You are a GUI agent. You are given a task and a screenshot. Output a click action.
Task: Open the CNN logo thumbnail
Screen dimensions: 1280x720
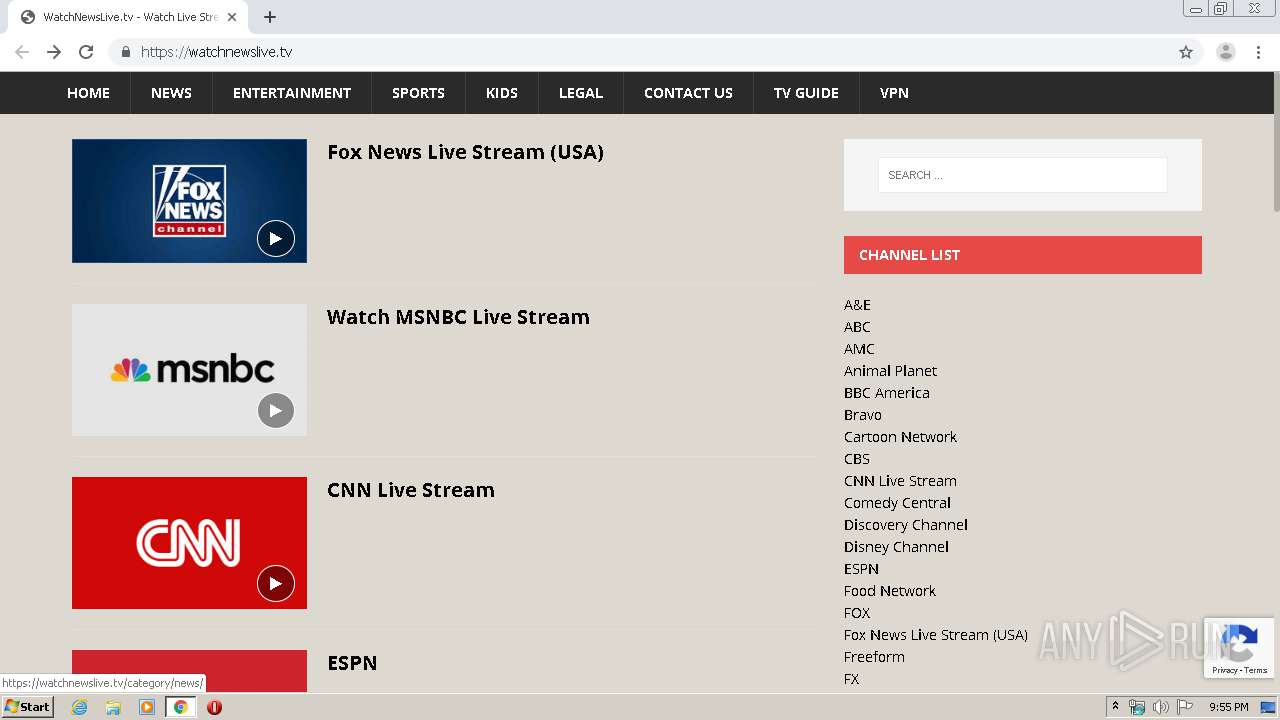189,543
